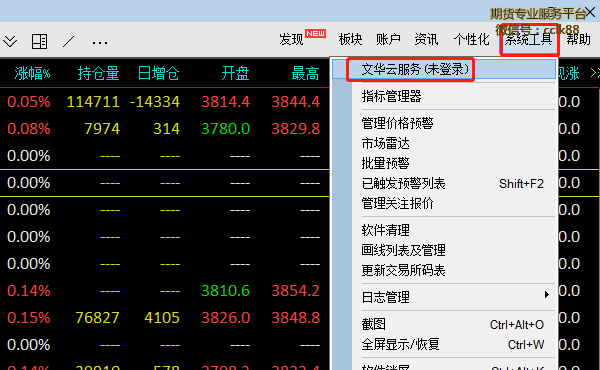Select 文华云服务 (未登录) menu entry

coord(444,69)
